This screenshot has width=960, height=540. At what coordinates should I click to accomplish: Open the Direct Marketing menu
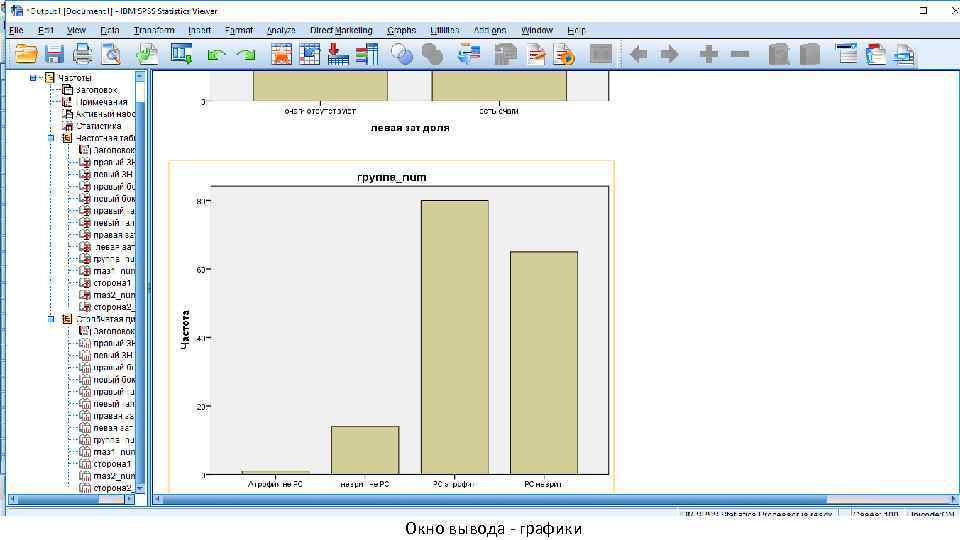click(x=341, y=30)
